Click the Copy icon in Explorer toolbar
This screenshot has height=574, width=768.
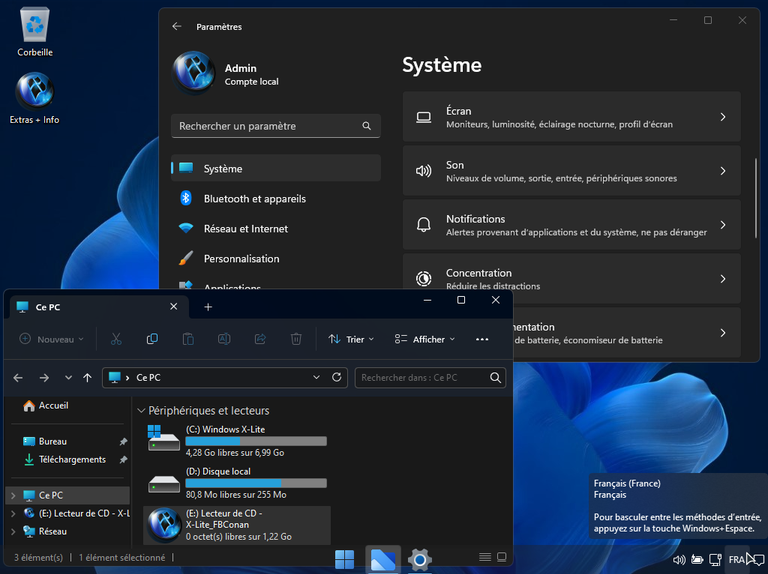(152, 339)
